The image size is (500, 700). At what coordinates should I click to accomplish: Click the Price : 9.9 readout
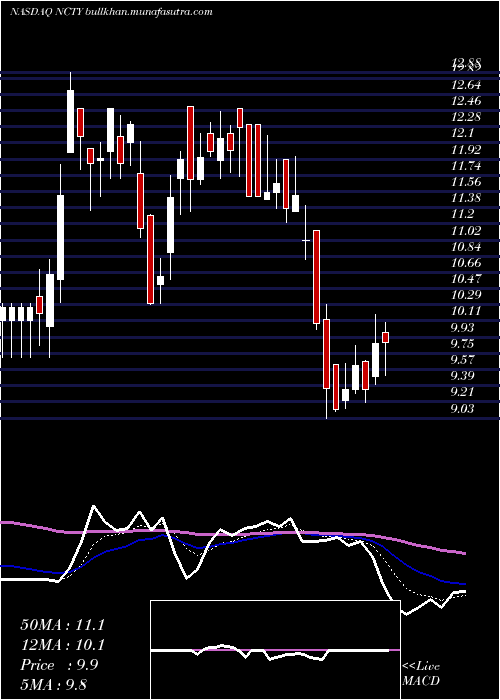point(59,665)
